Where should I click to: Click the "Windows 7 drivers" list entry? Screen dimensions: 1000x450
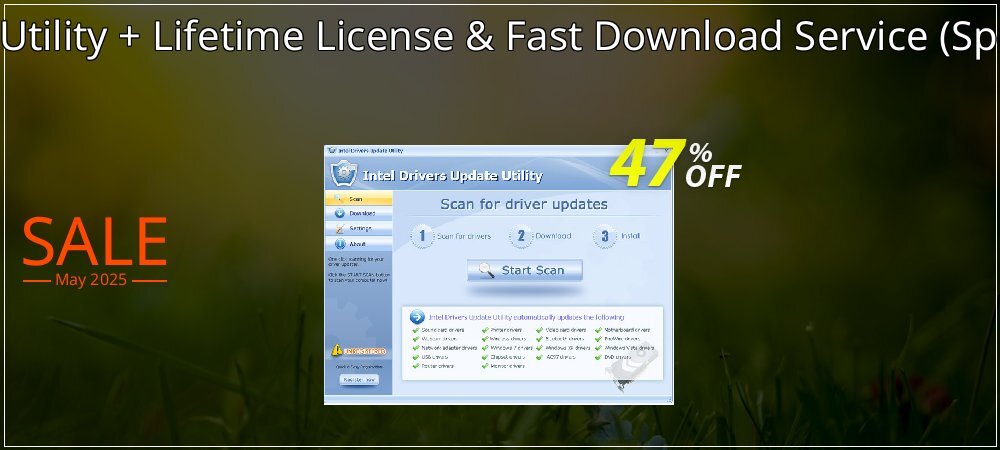(x=511, y=348)
